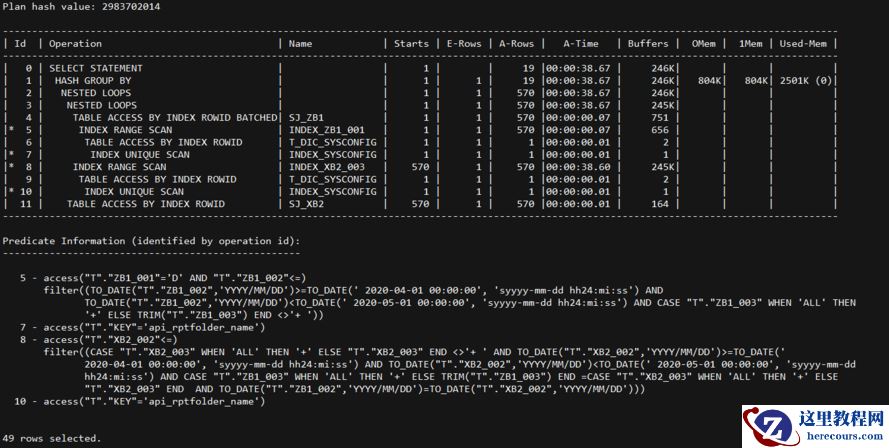This screenshot has height=448, width=889.
Task: Click the Predicate Information heading
Action: click(151, 240)
